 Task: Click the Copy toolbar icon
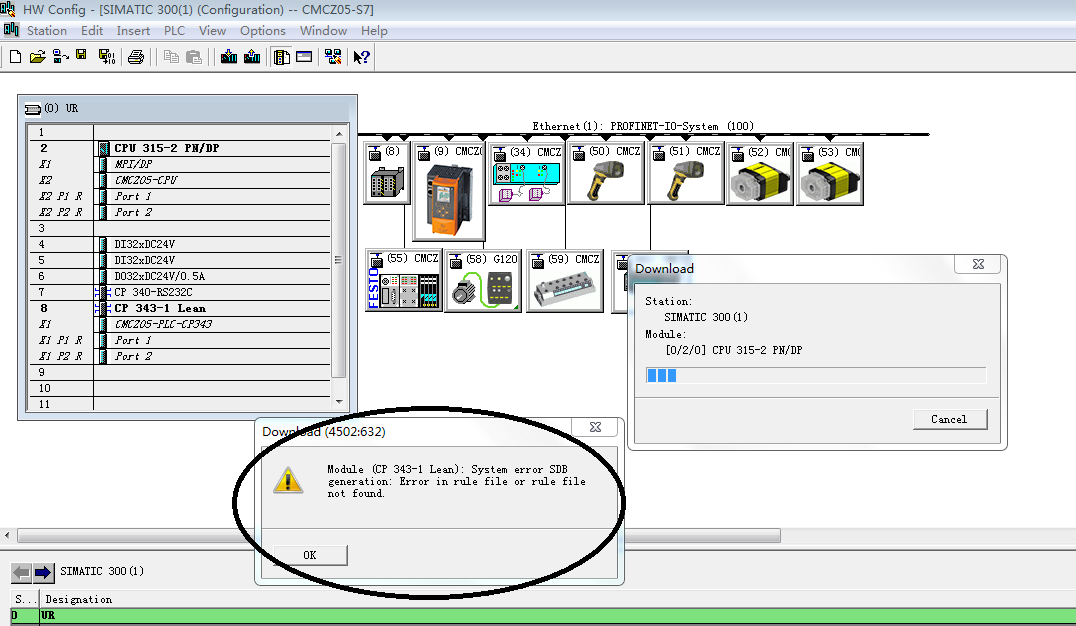tap(171, 57)
